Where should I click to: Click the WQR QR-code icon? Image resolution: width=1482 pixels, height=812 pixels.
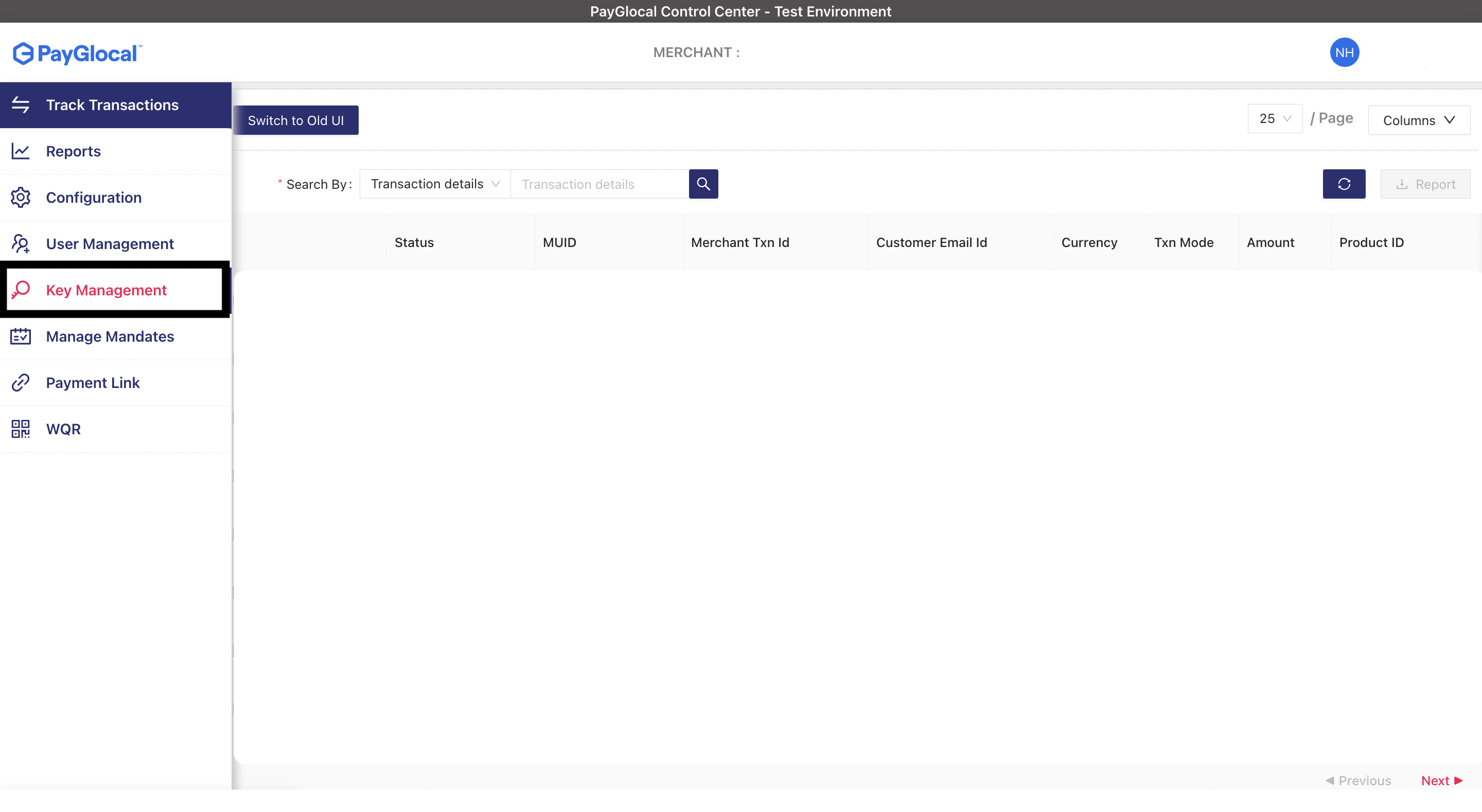point(21,429)
